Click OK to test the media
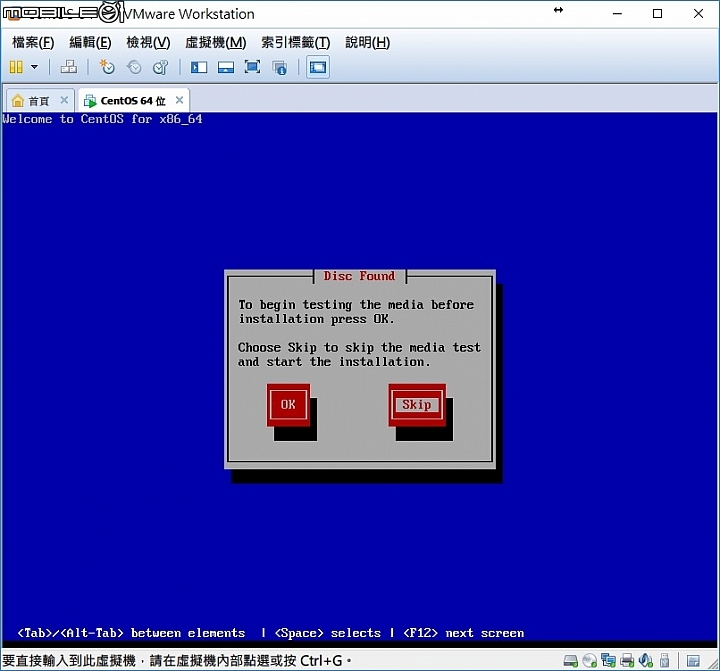 click(x=288, y=405)
